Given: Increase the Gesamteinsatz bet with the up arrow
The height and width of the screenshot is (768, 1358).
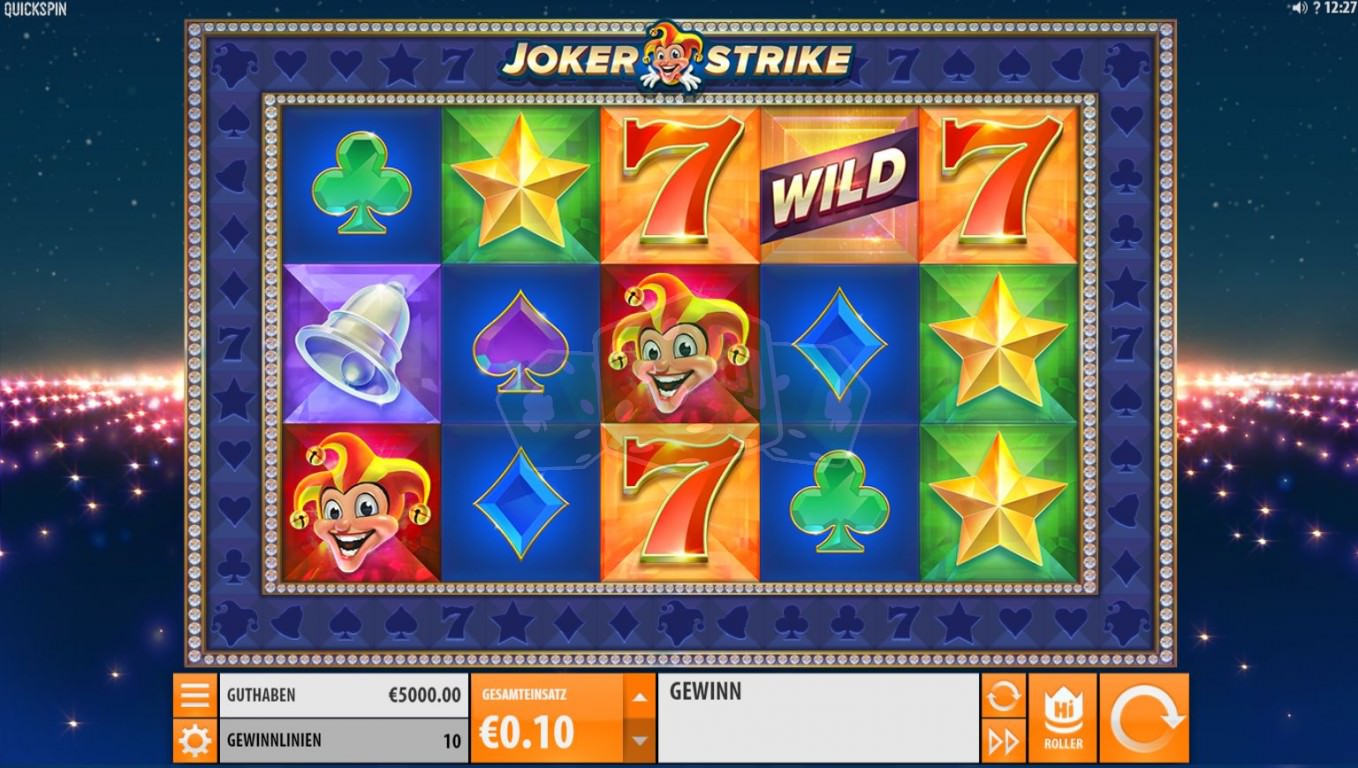Looking at the screenshot, I should click(640, 695).
